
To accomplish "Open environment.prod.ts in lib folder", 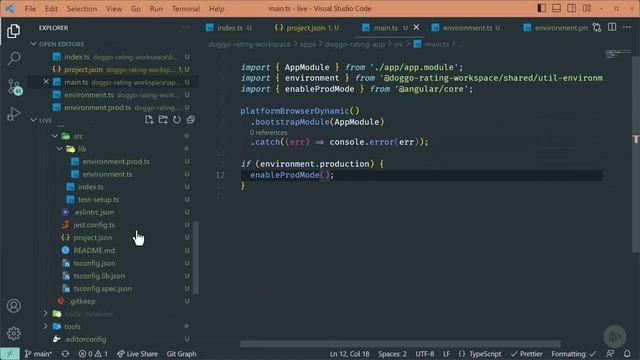I will click(x=116, y=162).
